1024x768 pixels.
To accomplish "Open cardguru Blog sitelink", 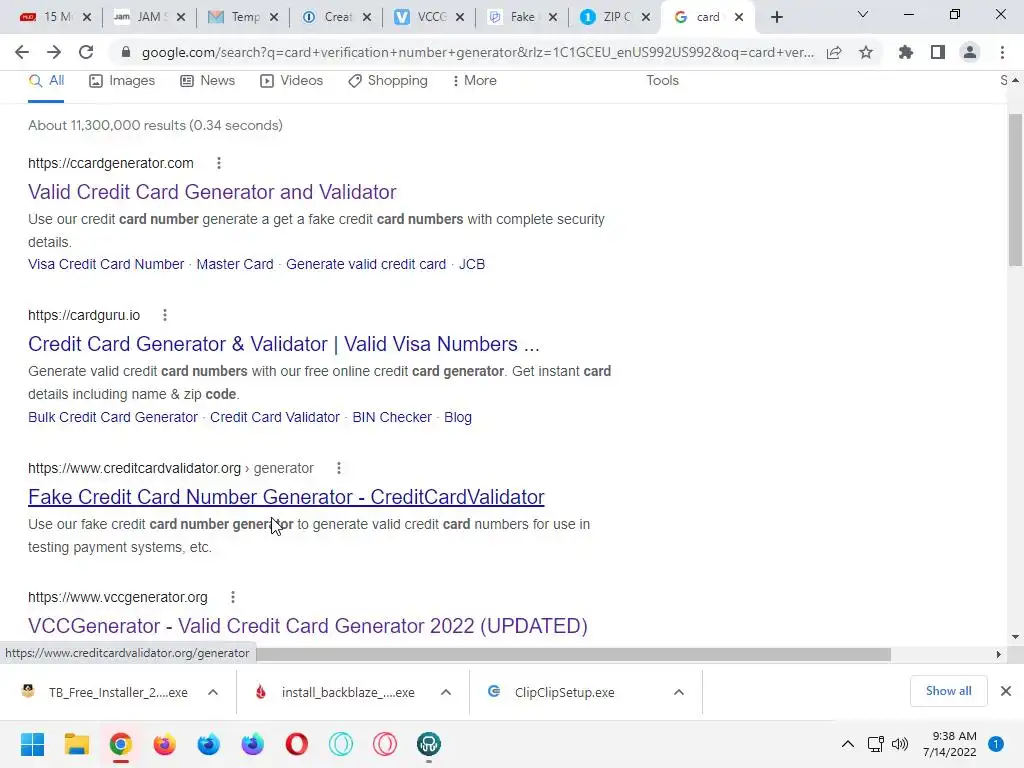I will (x=458, y=417).
